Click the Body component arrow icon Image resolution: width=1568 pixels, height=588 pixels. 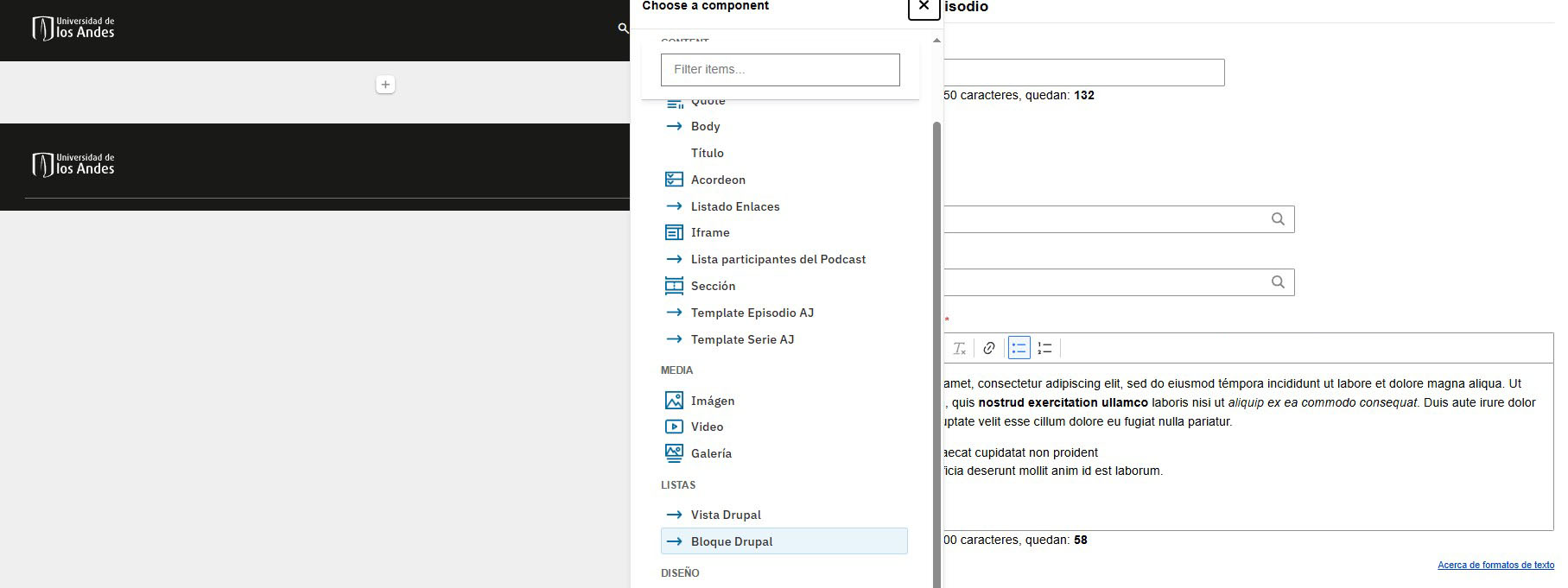(x=675, y=126)
